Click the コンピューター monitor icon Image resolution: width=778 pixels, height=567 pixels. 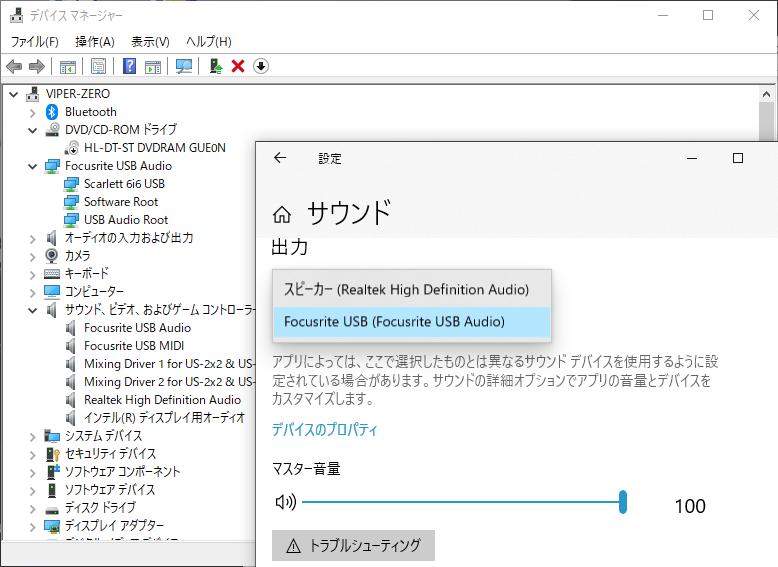click(x=52, y=292)
